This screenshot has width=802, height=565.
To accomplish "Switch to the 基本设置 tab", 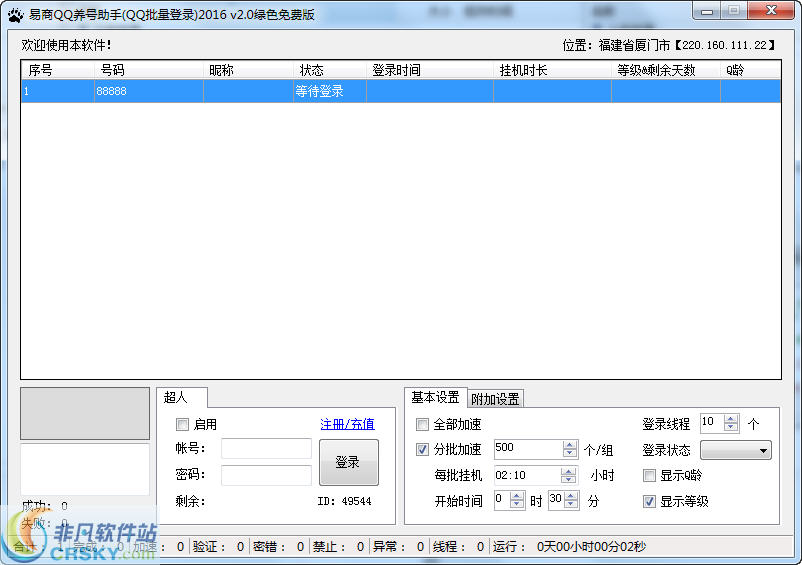I will [435, 397].
